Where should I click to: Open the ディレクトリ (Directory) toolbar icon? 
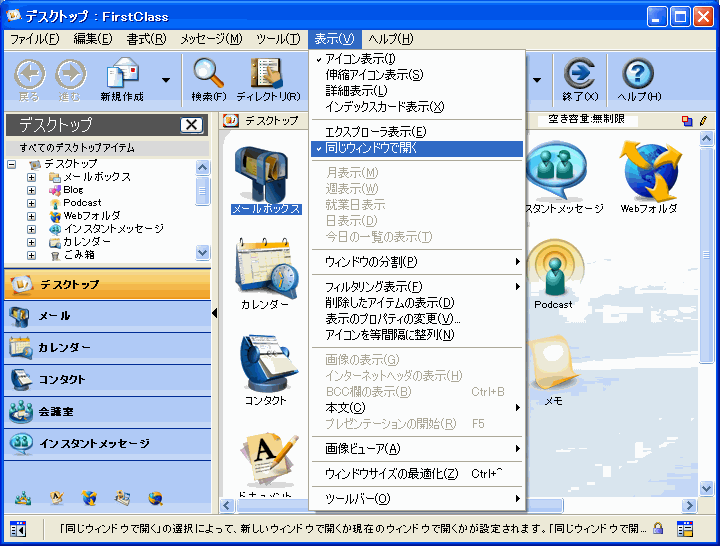(x=267, y=79)
